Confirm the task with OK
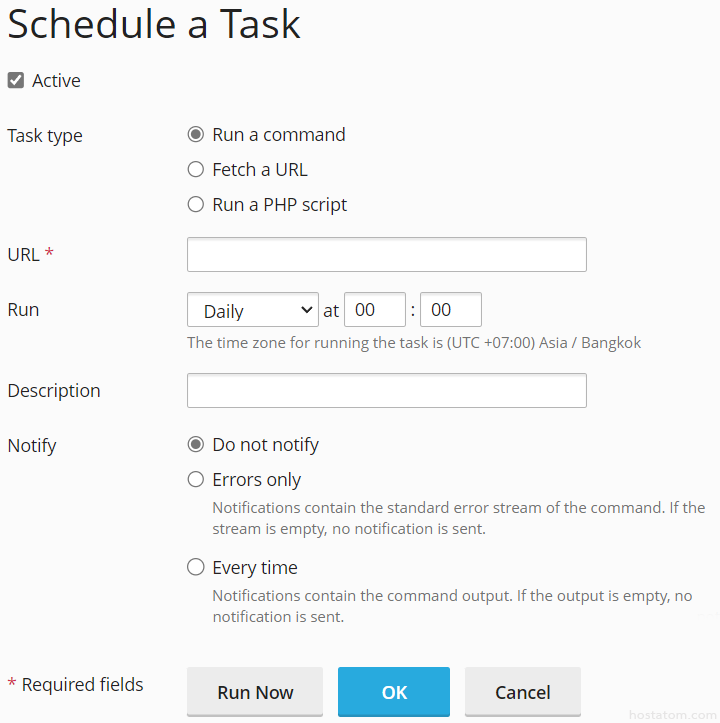Image resolution: width=720 pixels, height=723 pixels. click(394, 692)
